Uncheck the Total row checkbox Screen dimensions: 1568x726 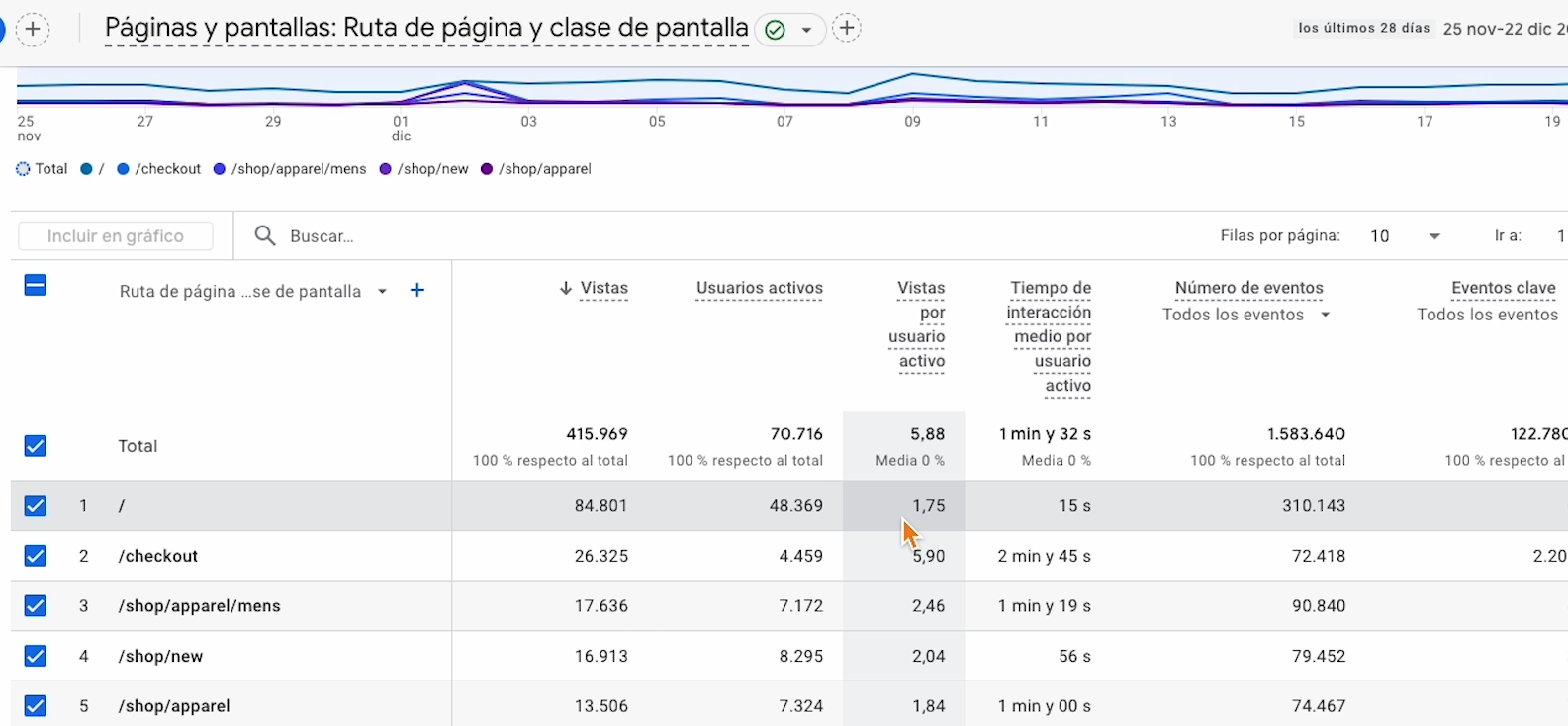(x=36, y=446)
